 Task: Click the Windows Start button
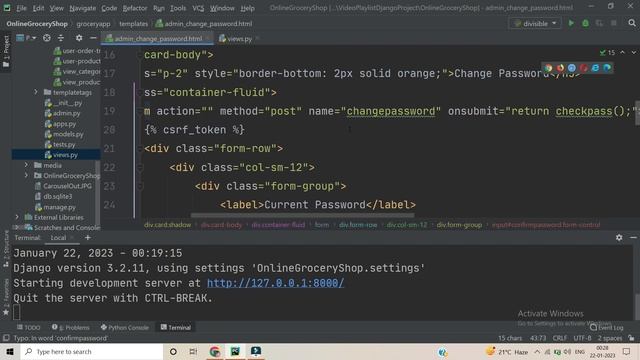coord(10,351)
